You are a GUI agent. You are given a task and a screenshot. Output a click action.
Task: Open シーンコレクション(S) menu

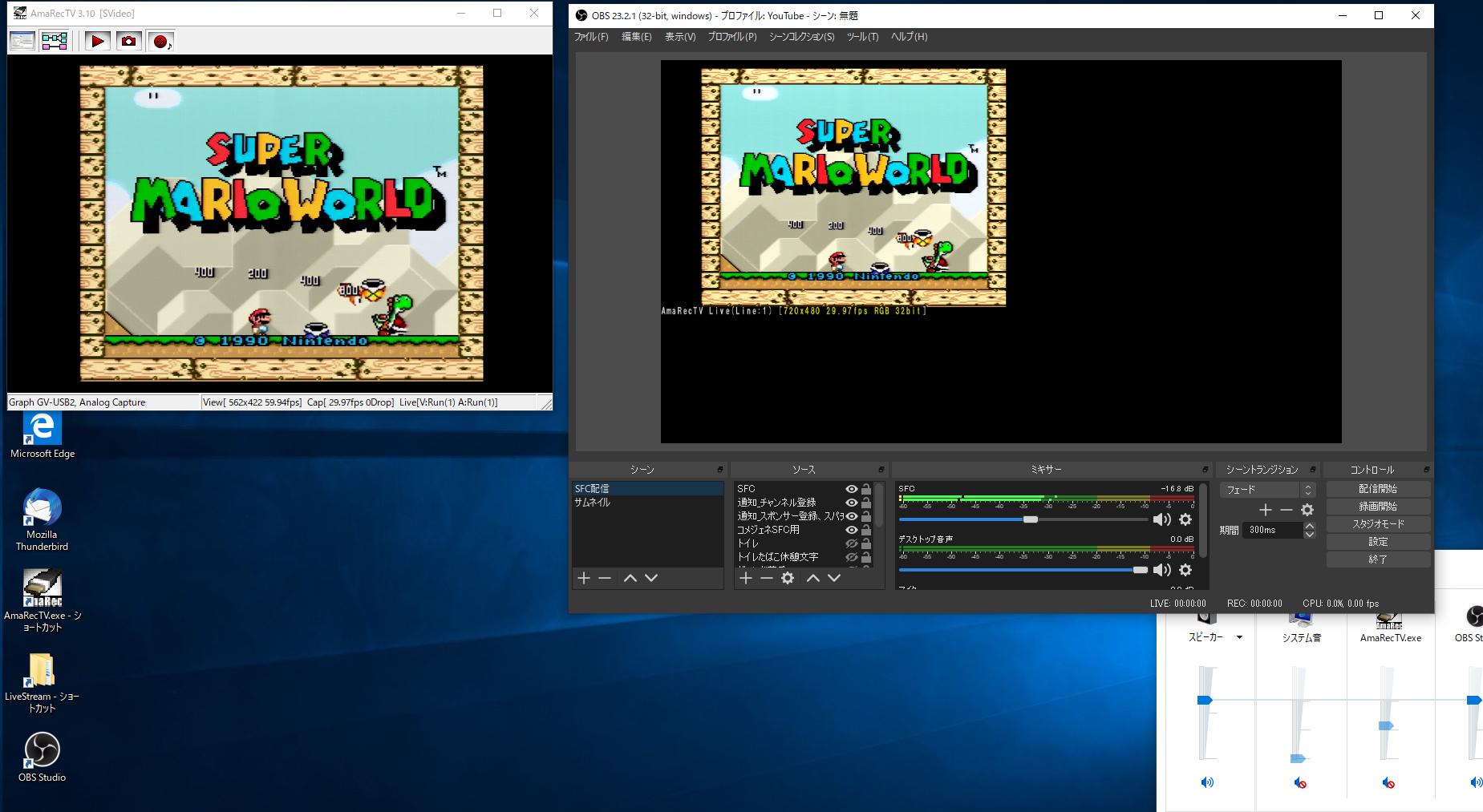coord(802,37)
